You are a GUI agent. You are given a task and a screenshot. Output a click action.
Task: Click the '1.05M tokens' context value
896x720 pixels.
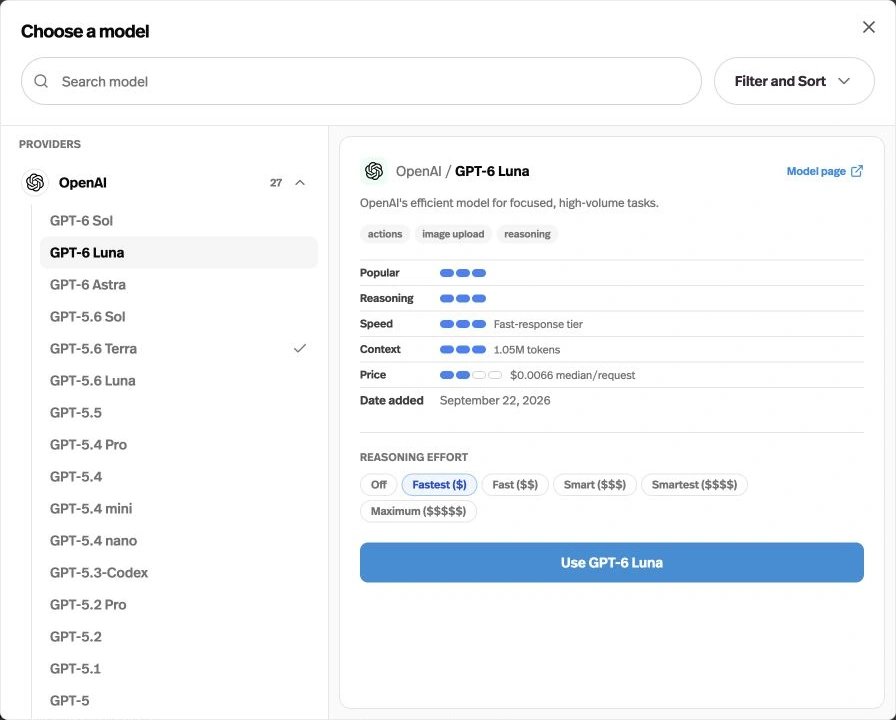click(x=527, y=350)
